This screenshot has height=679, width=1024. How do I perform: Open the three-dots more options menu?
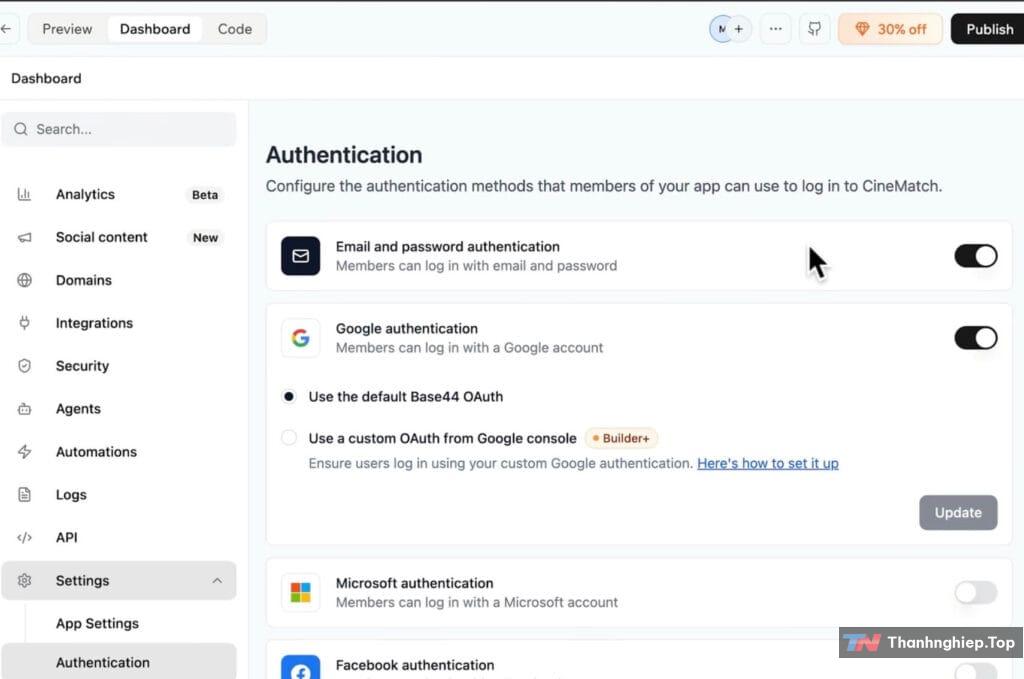[775, 29]
